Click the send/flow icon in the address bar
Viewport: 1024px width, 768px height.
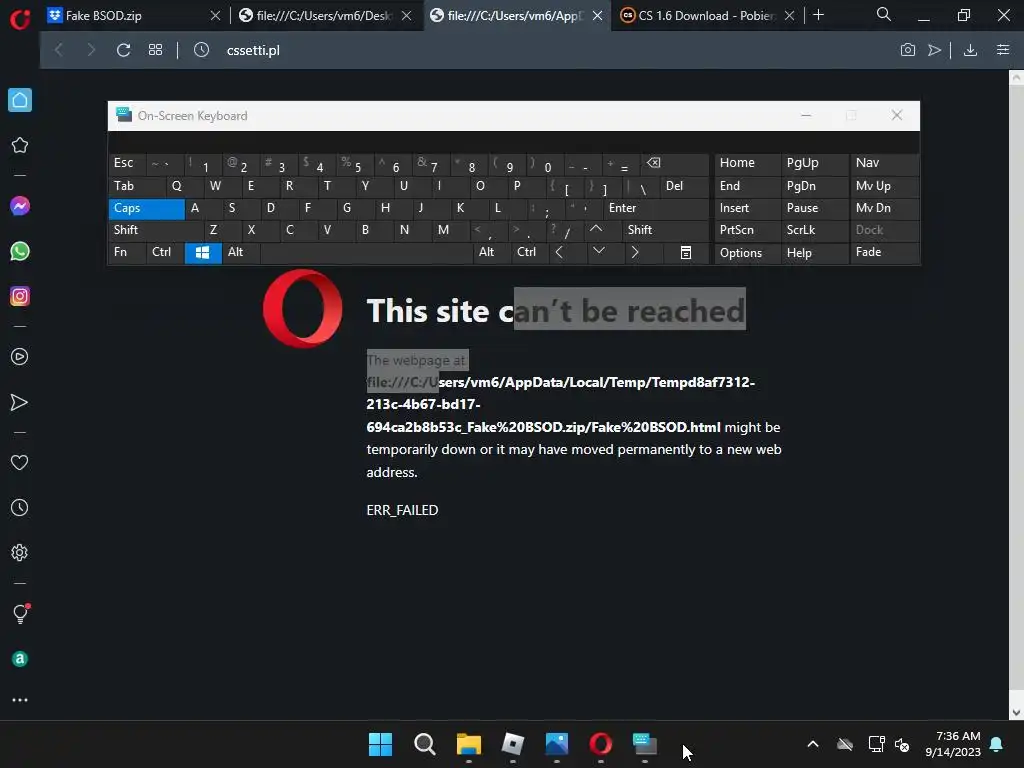[935, 50]
